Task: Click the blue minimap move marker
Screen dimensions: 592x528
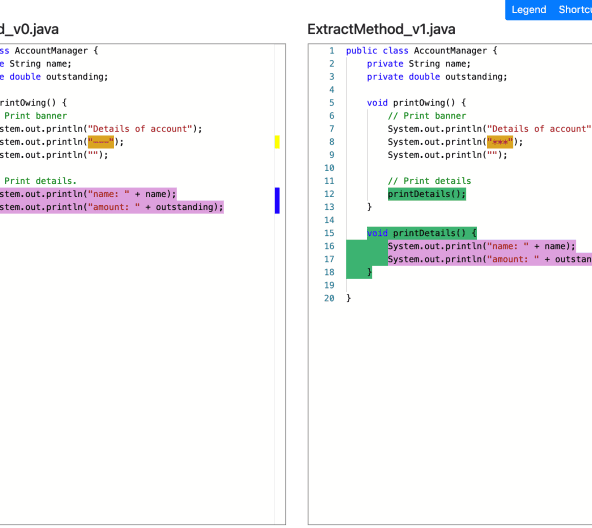Action: 277,201
